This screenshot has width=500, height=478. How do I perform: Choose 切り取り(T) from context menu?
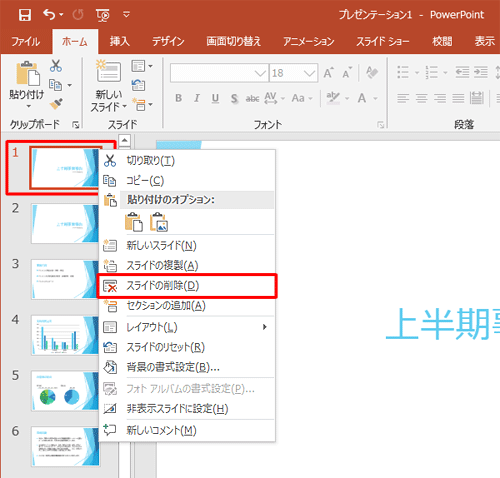pyautogui.click(x=187, y=161)
